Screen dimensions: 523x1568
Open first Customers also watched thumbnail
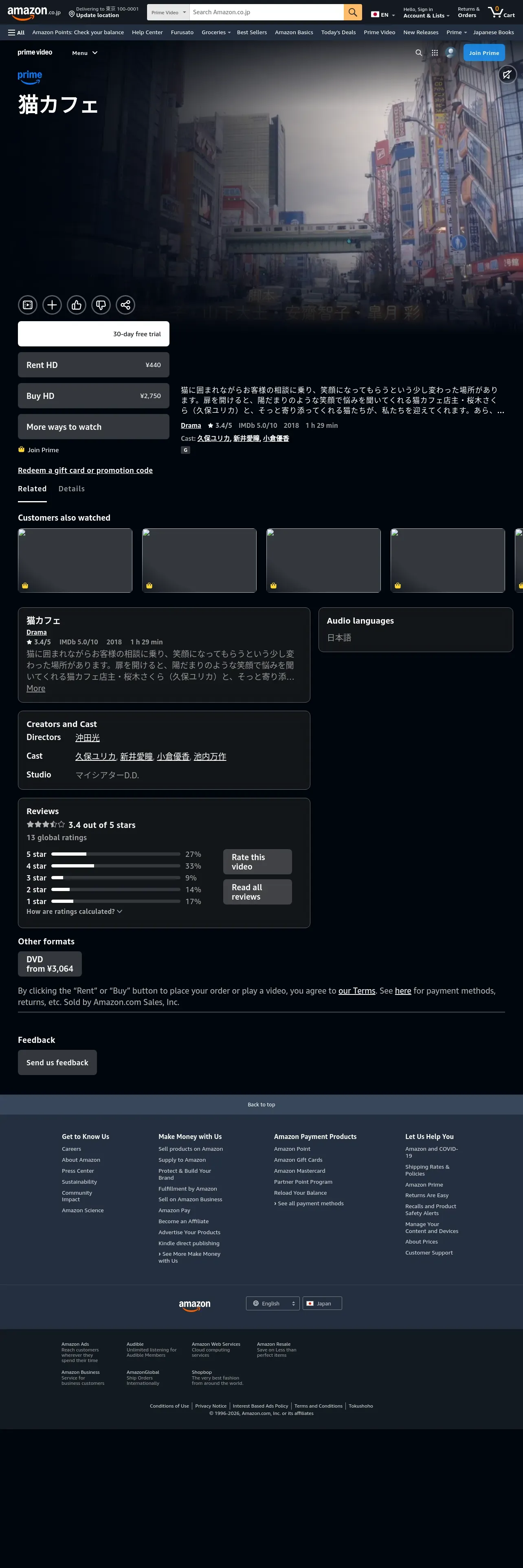(x=75, y=560)
